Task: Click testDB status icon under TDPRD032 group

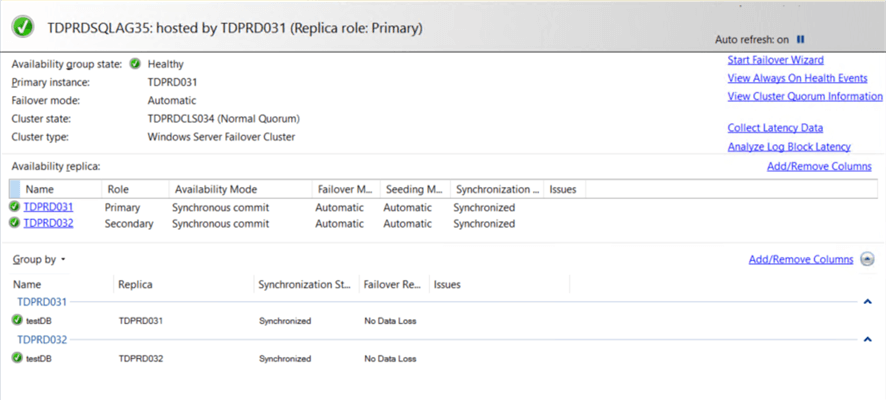Action: (17, 357)
